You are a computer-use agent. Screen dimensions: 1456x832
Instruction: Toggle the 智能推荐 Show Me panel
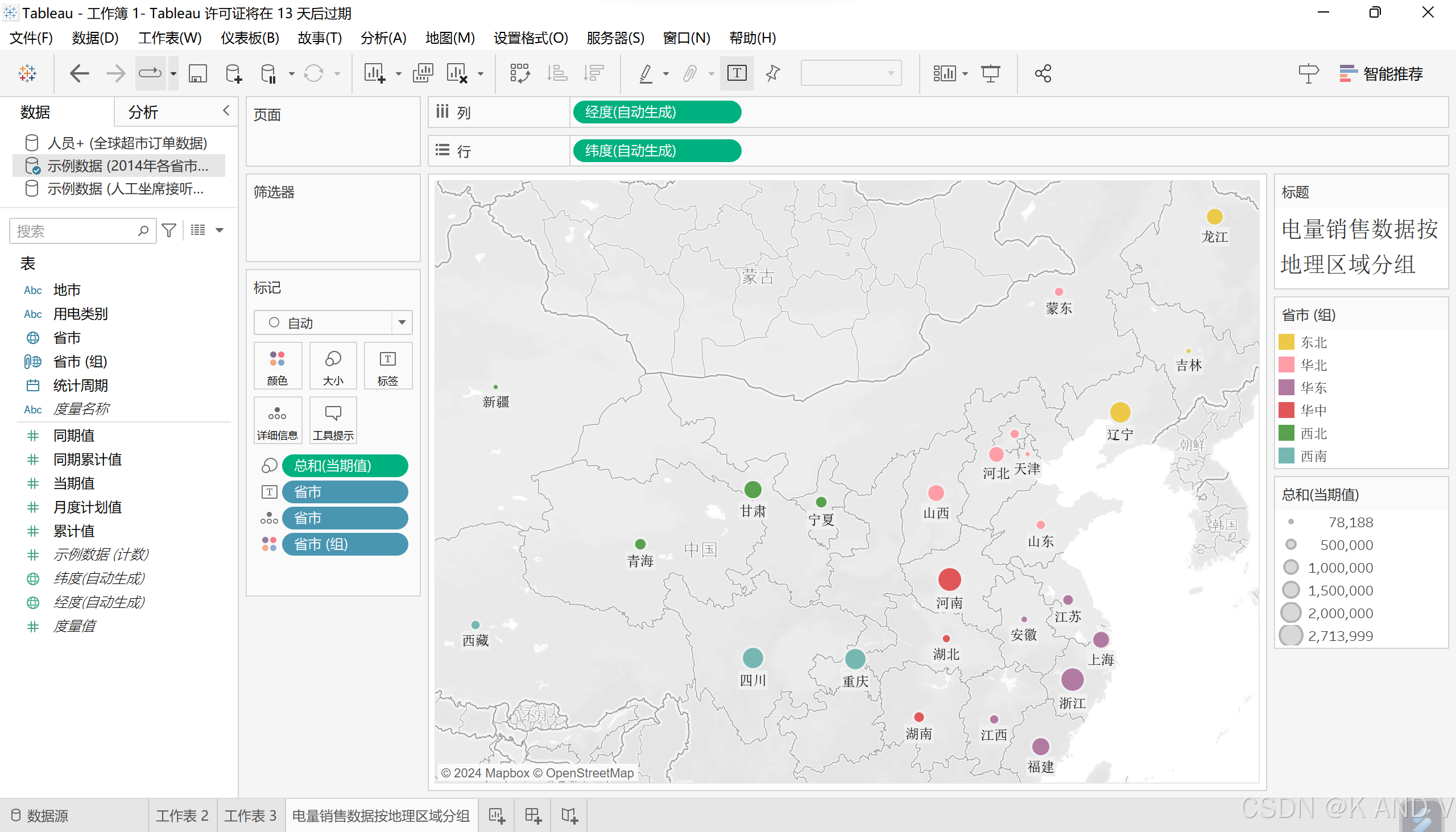(1381, 74)
